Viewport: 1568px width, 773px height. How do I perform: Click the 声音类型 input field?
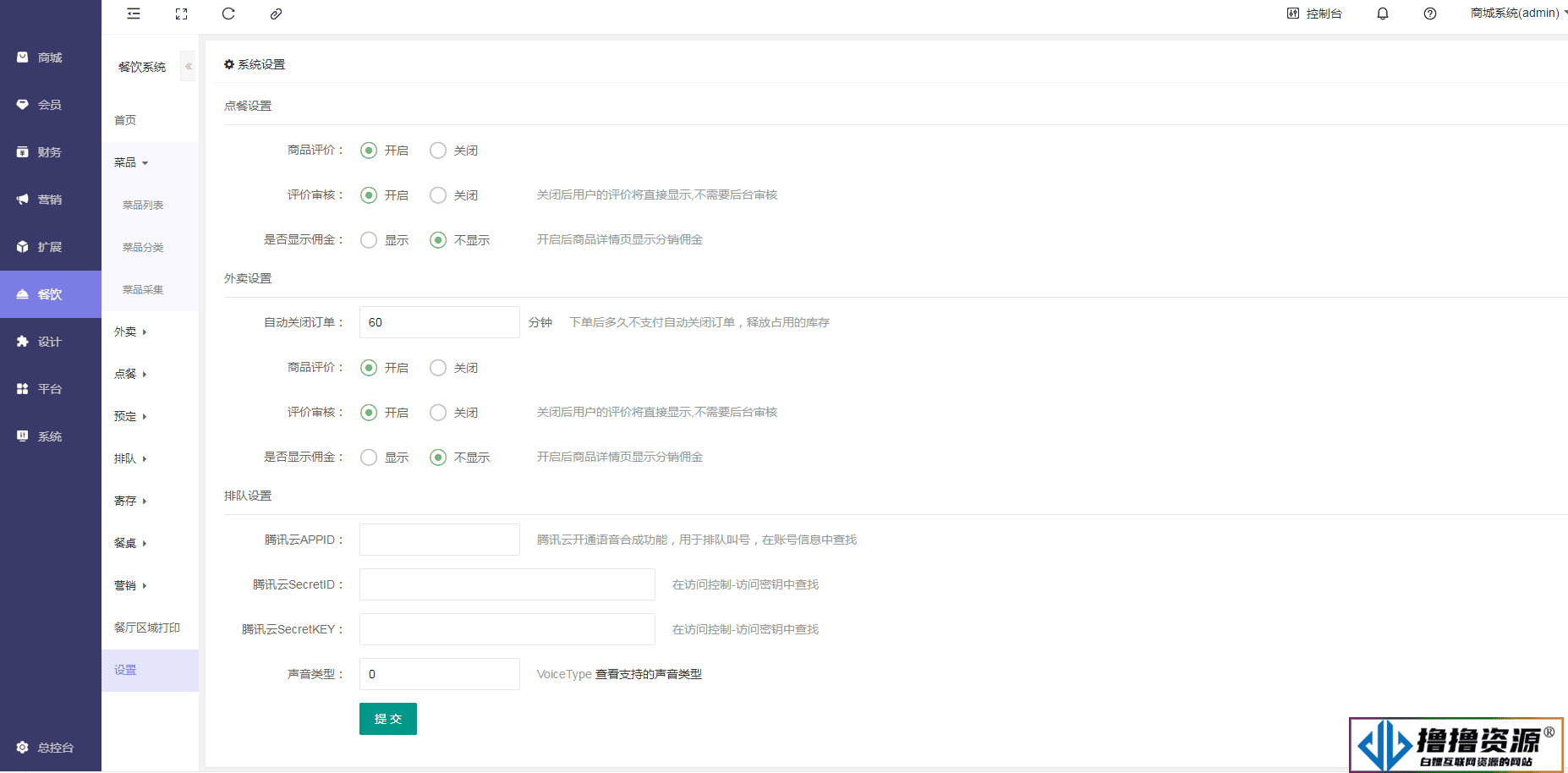pyautogui.click(x=440, y=674)
